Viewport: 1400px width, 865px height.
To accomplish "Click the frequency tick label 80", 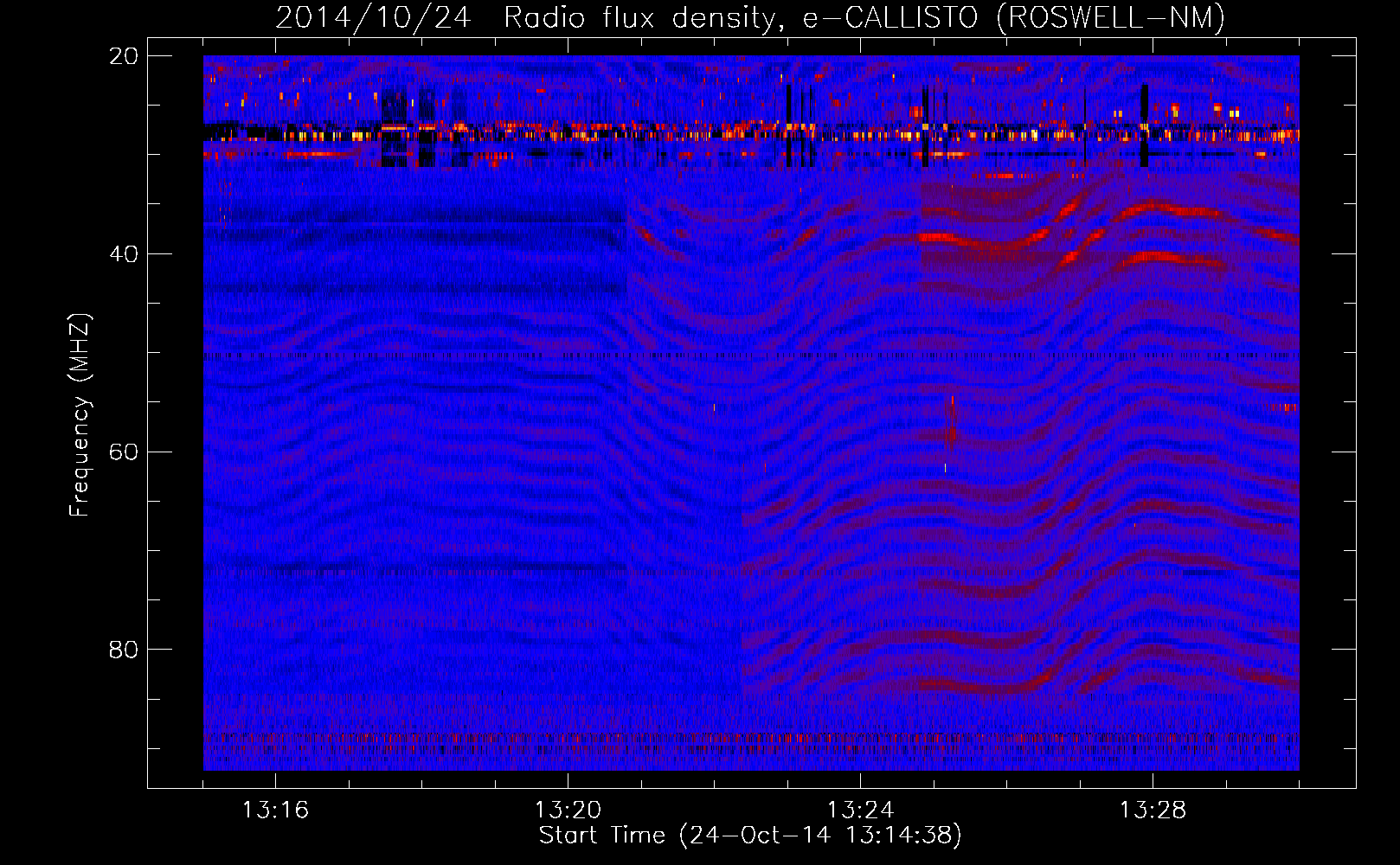I will (x=124, y=650).
